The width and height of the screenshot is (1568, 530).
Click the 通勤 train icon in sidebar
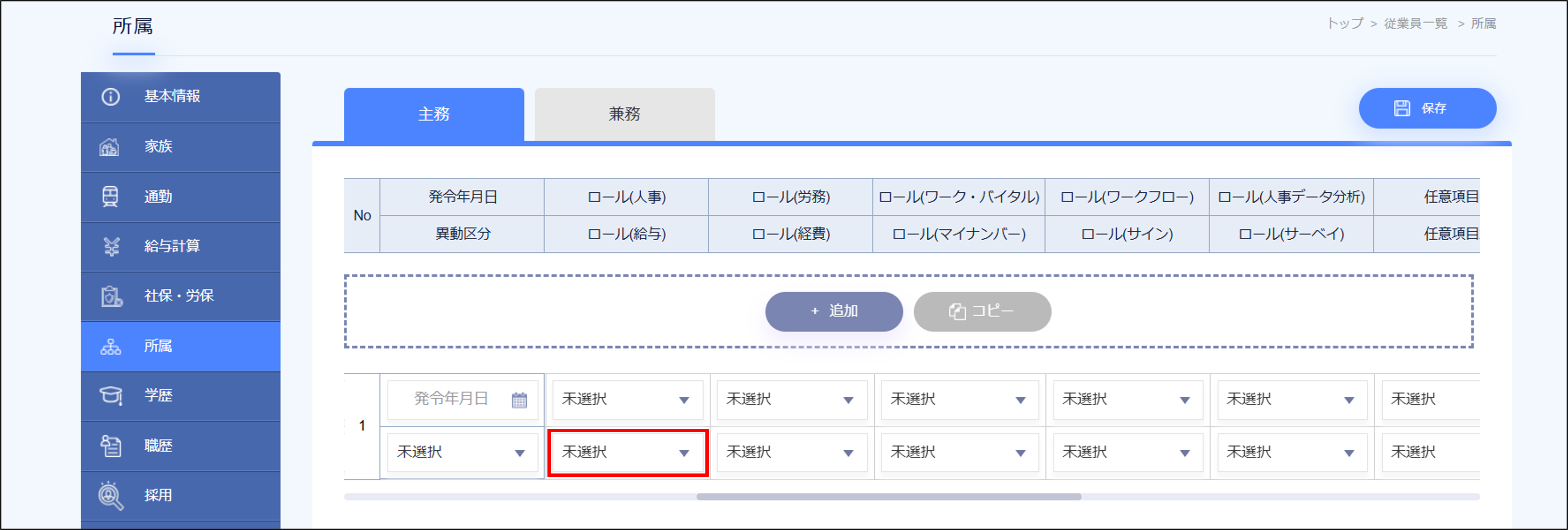click(x=110, y=197)
